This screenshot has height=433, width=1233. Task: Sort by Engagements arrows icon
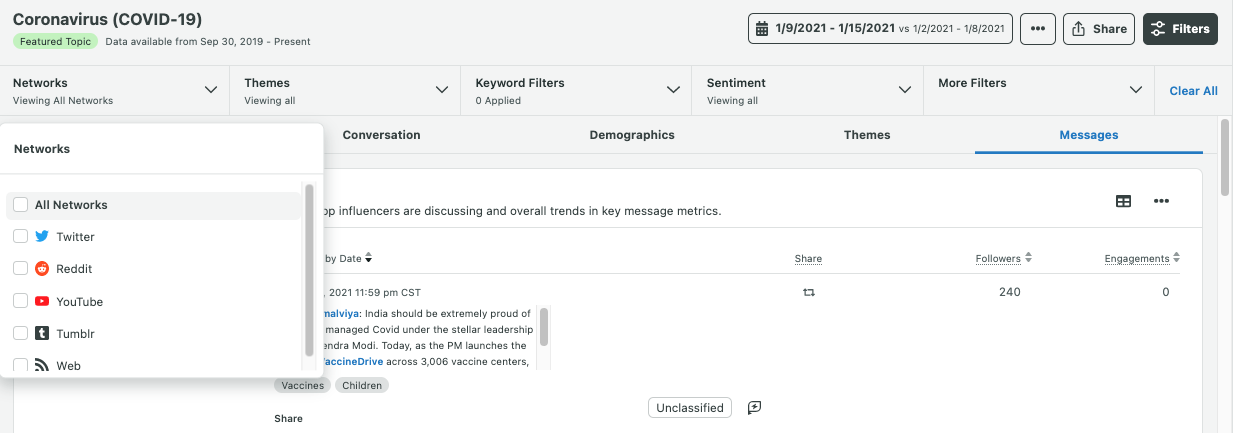pos(1176,258)
